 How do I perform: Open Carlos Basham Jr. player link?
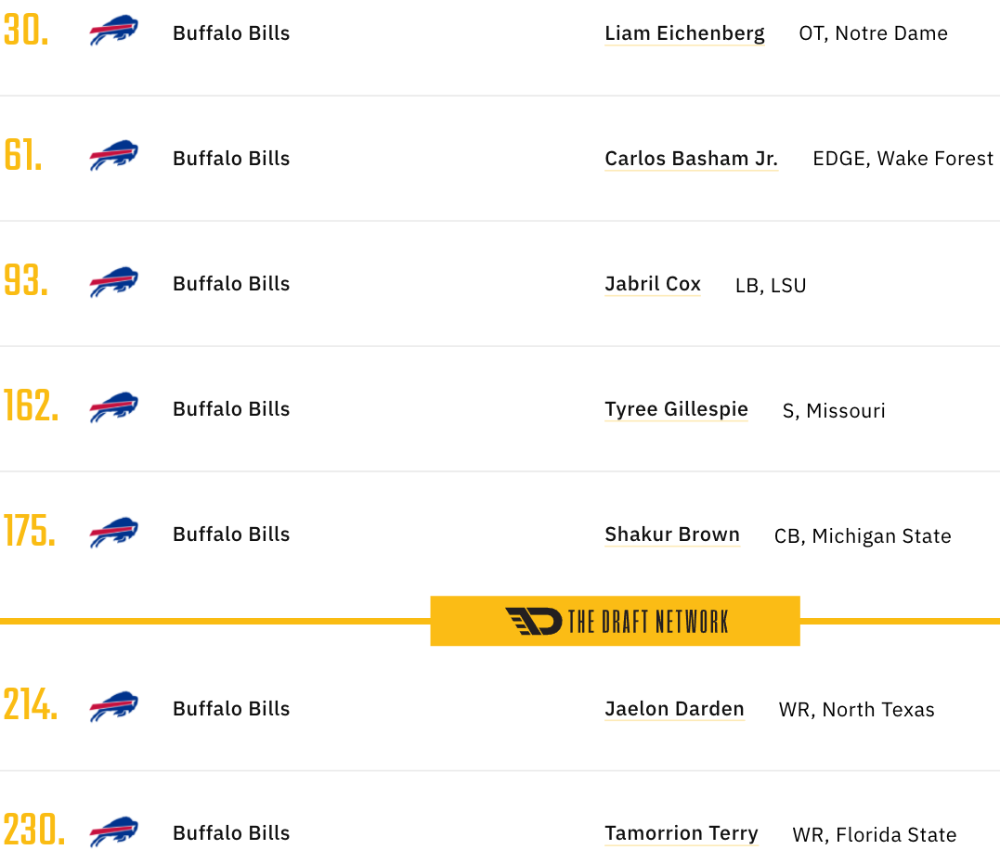(x=691, y=158)
